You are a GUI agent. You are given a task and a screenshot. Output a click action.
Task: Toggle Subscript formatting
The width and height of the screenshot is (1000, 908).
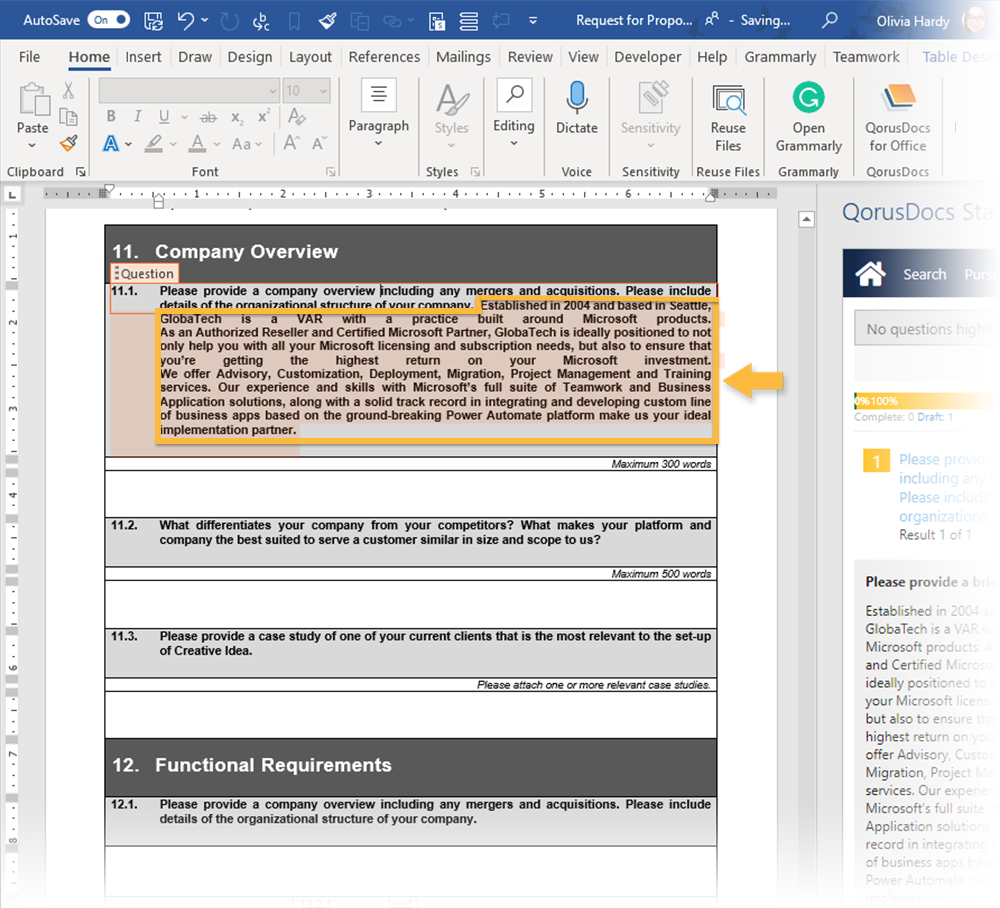[237, 117]
